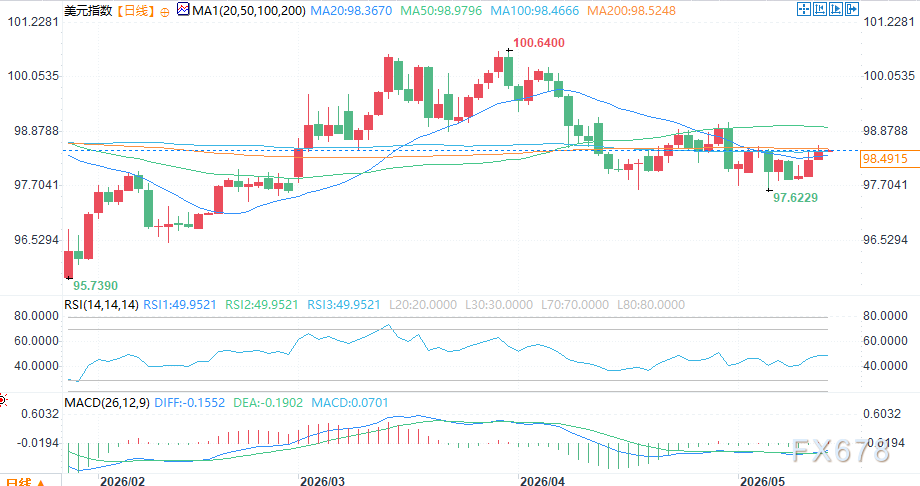Click the play-forward chart navigation icon

pos(836,9)
